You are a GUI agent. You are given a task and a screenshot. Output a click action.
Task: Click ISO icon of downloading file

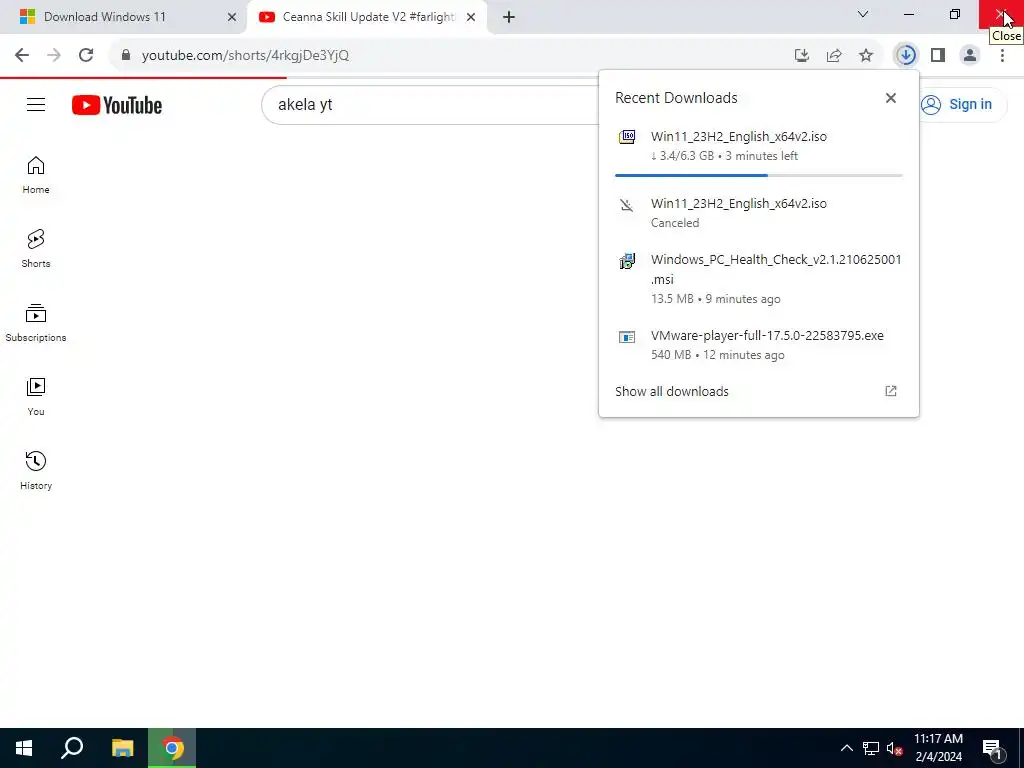click(627, 137)
